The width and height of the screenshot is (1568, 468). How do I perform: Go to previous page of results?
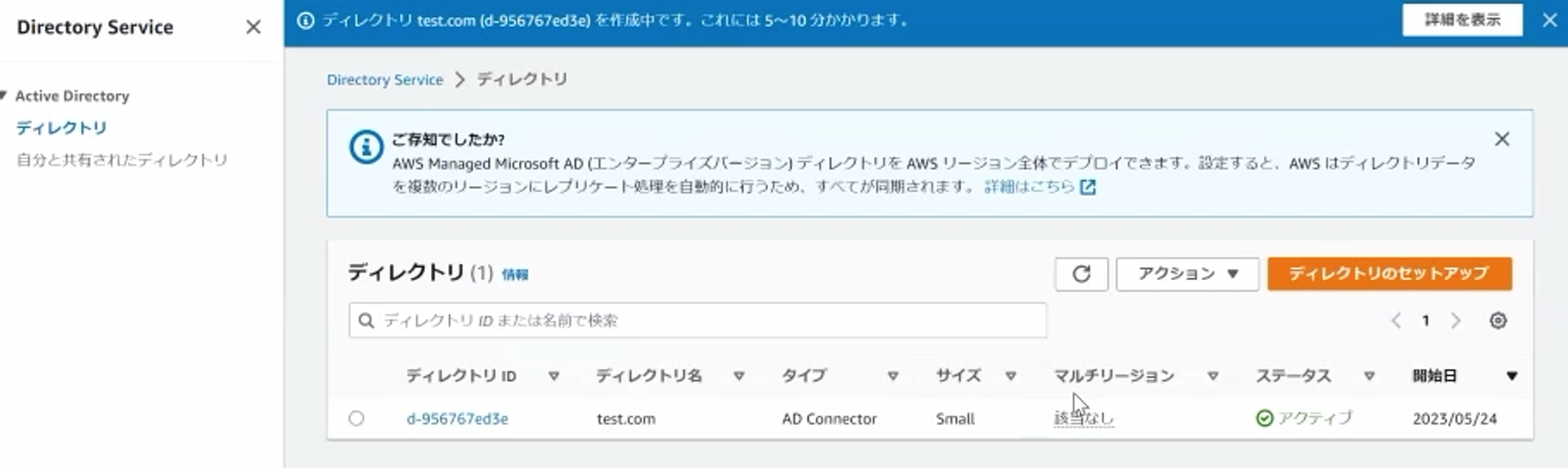click(x=1396, y=321)
